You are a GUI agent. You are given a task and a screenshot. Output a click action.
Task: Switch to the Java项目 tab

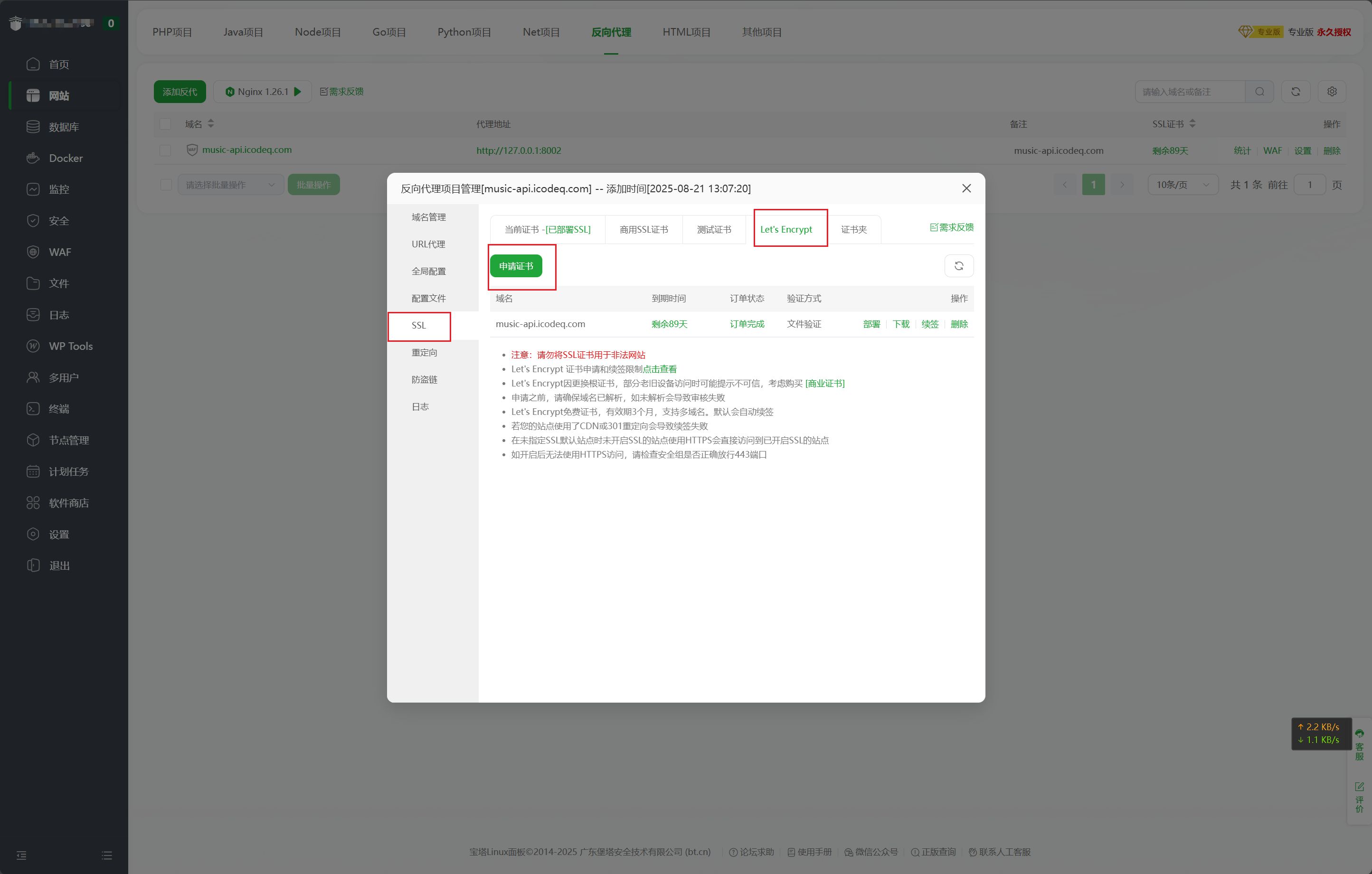pyautogui.click(x=243, y=32)
